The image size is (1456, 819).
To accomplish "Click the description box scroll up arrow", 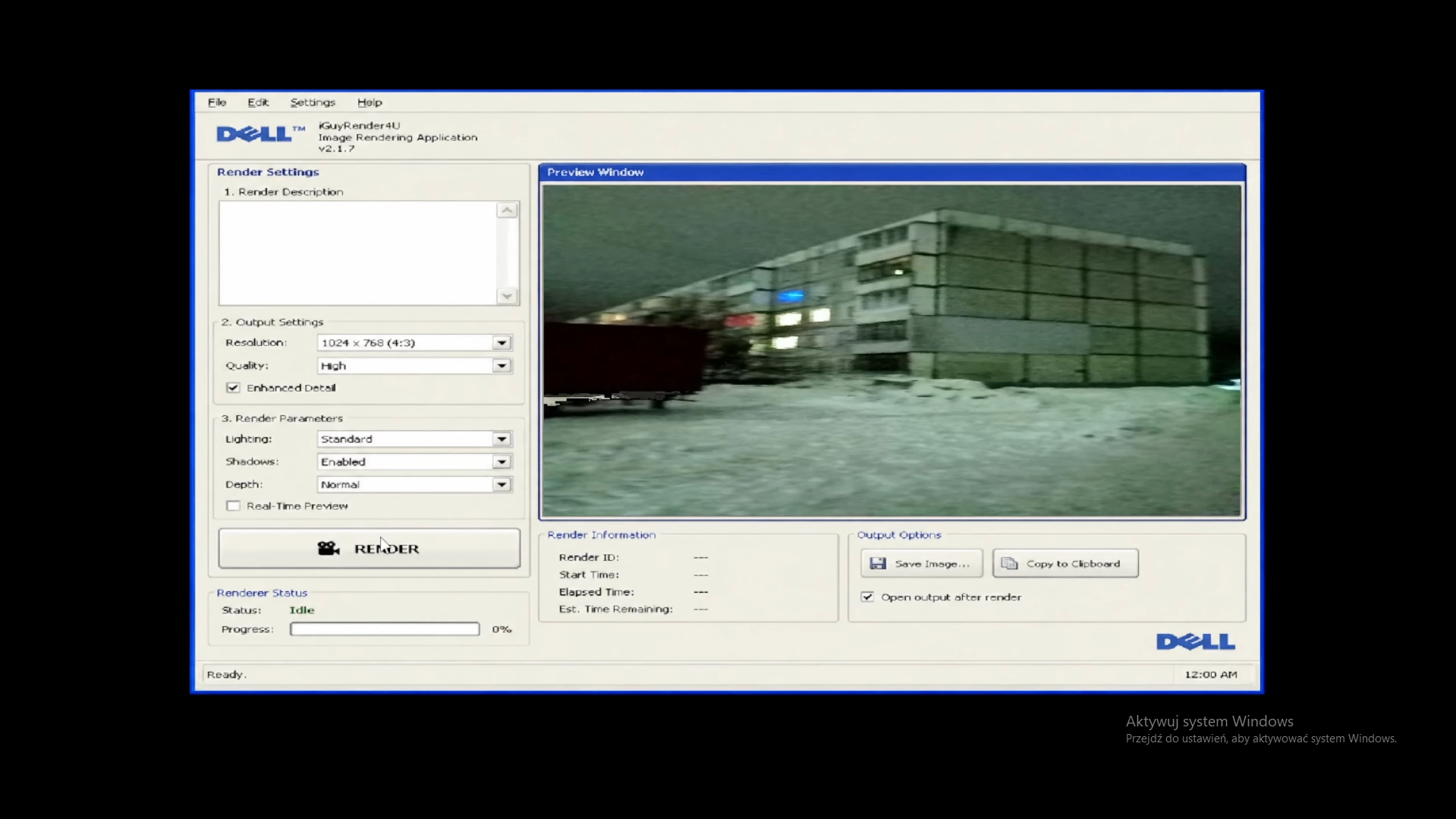I will [508, 210].
